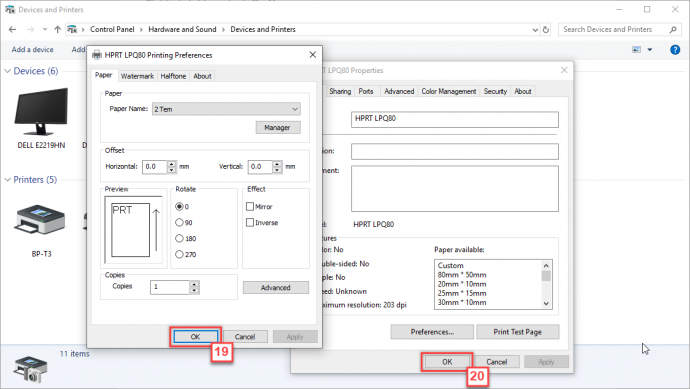690x389 pixels.
Task: Click the Horizontal offset field
Action: [x=154, y=167]
